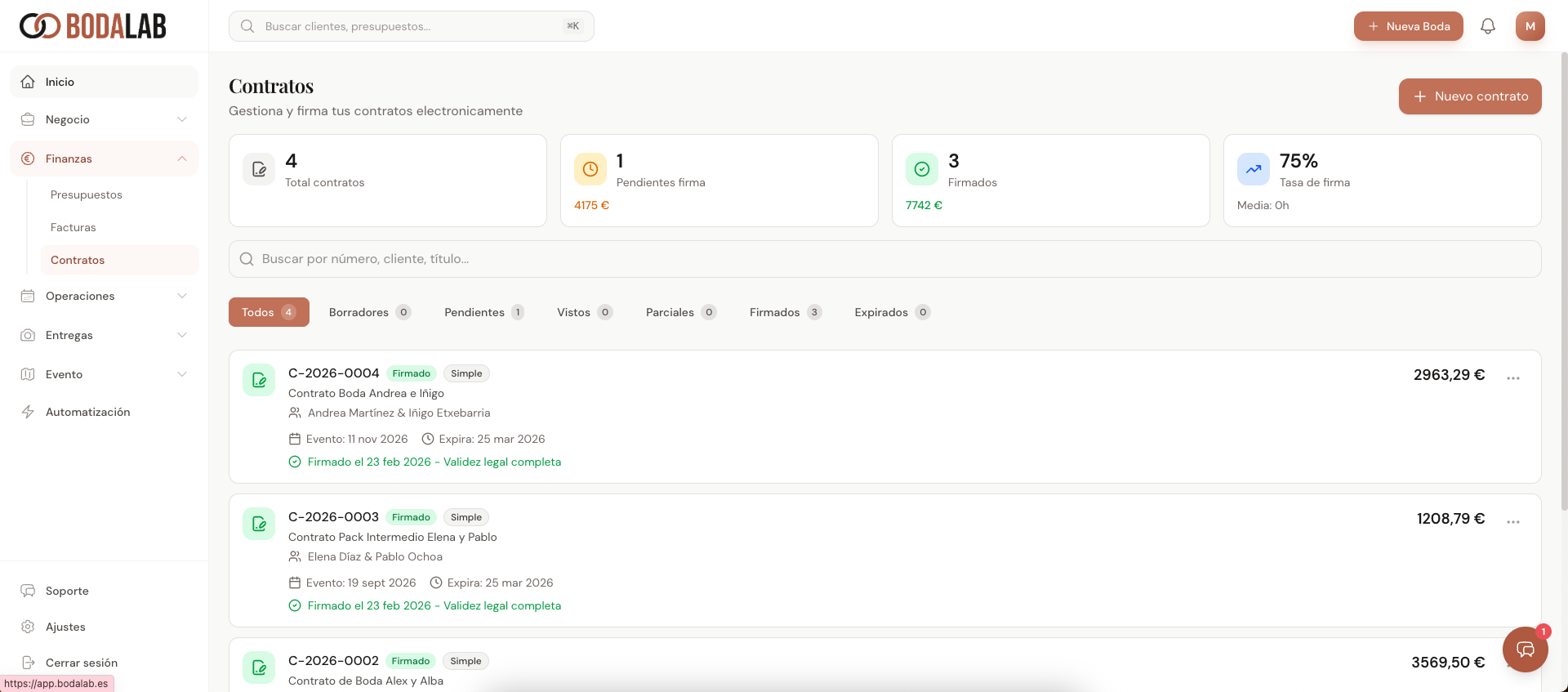Open Facturas in the Finanzas submenu
Viewport: 1568px width, 692px height.
click(73, 227)
